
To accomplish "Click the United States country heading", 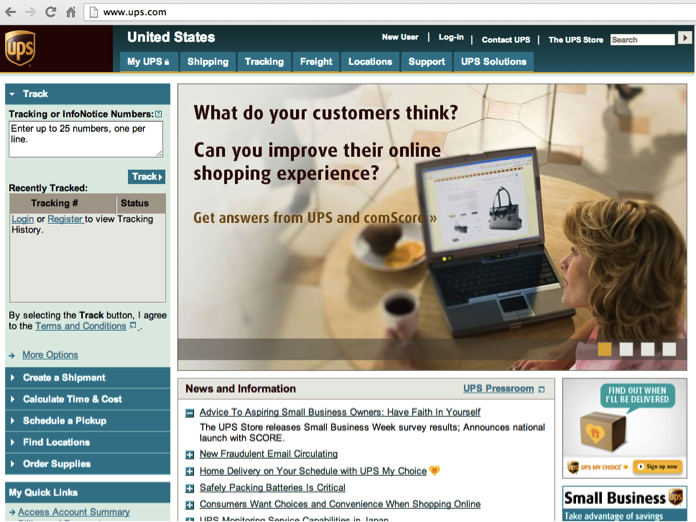I will [x=171, y=37].
